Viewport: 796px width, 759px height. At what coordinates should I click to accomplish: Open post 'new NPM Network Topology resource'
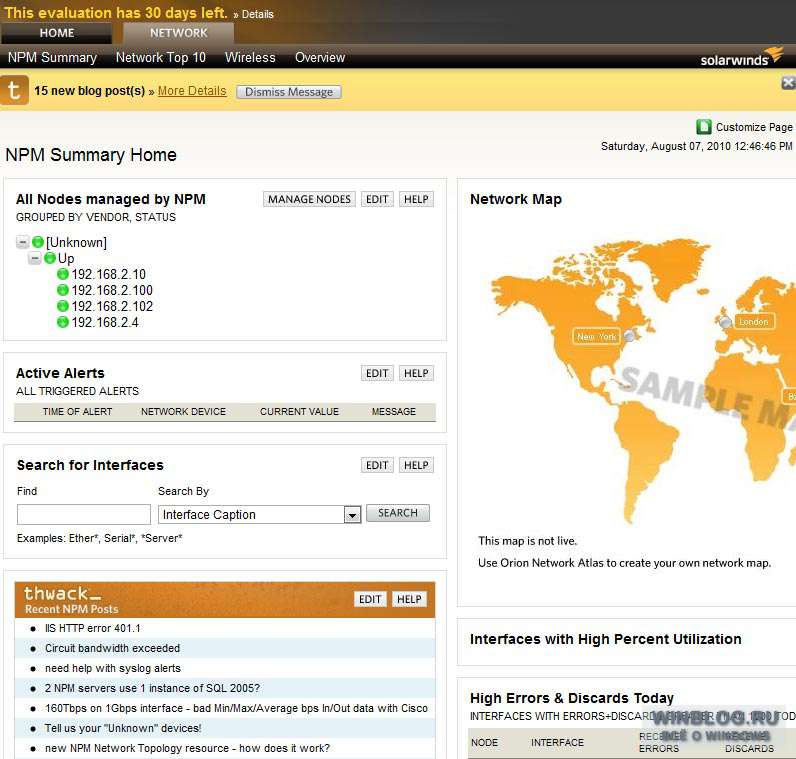pos(187,748)
